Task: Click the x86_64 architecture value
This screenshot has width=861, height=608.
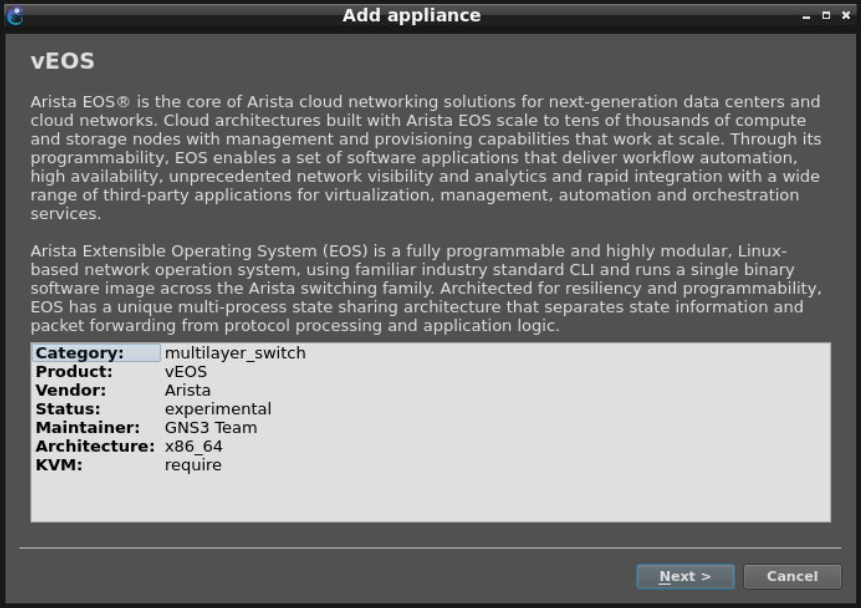Action: [x=194, y=446]
